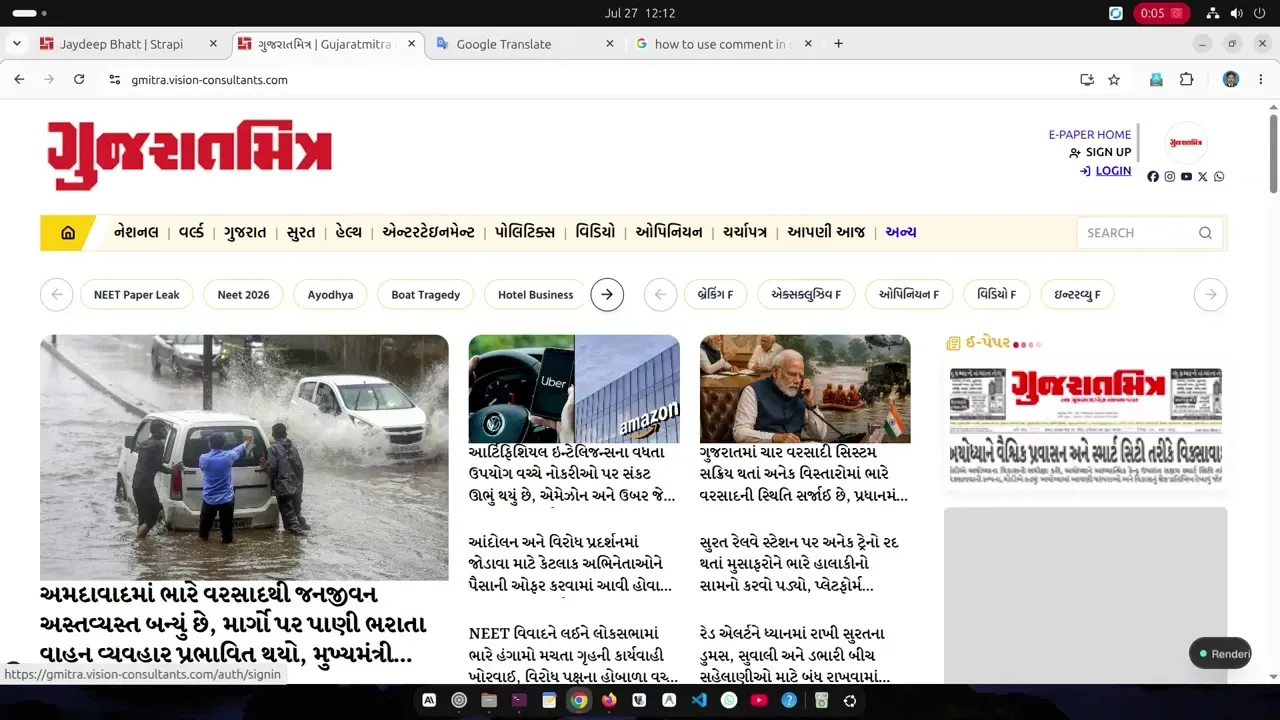This screenshot has width=1280, height=720.
Task: Click the address bar URL gmitra.vision-consultants.com
Action: (x=210, y=80)
